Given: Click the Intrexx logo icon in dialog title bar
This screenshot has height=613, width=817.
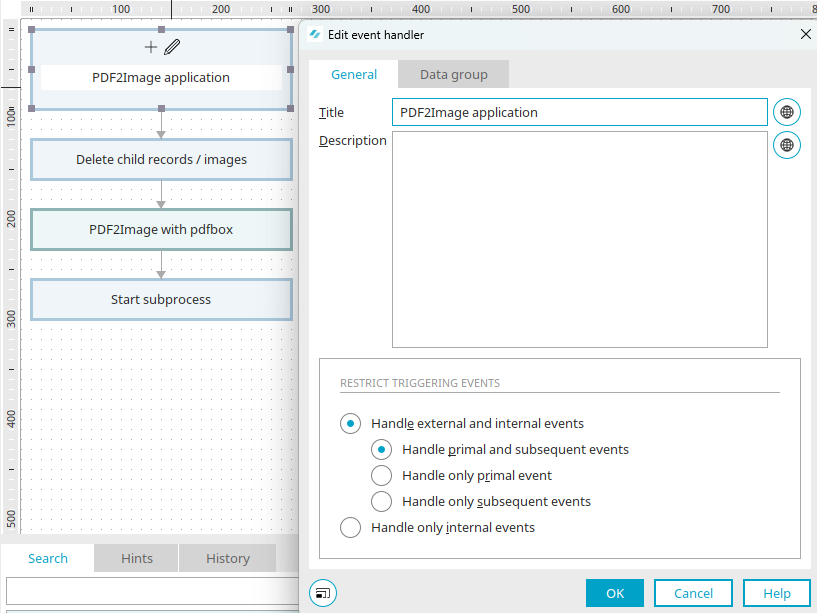Looking at the screenshot, I should 315,34.
